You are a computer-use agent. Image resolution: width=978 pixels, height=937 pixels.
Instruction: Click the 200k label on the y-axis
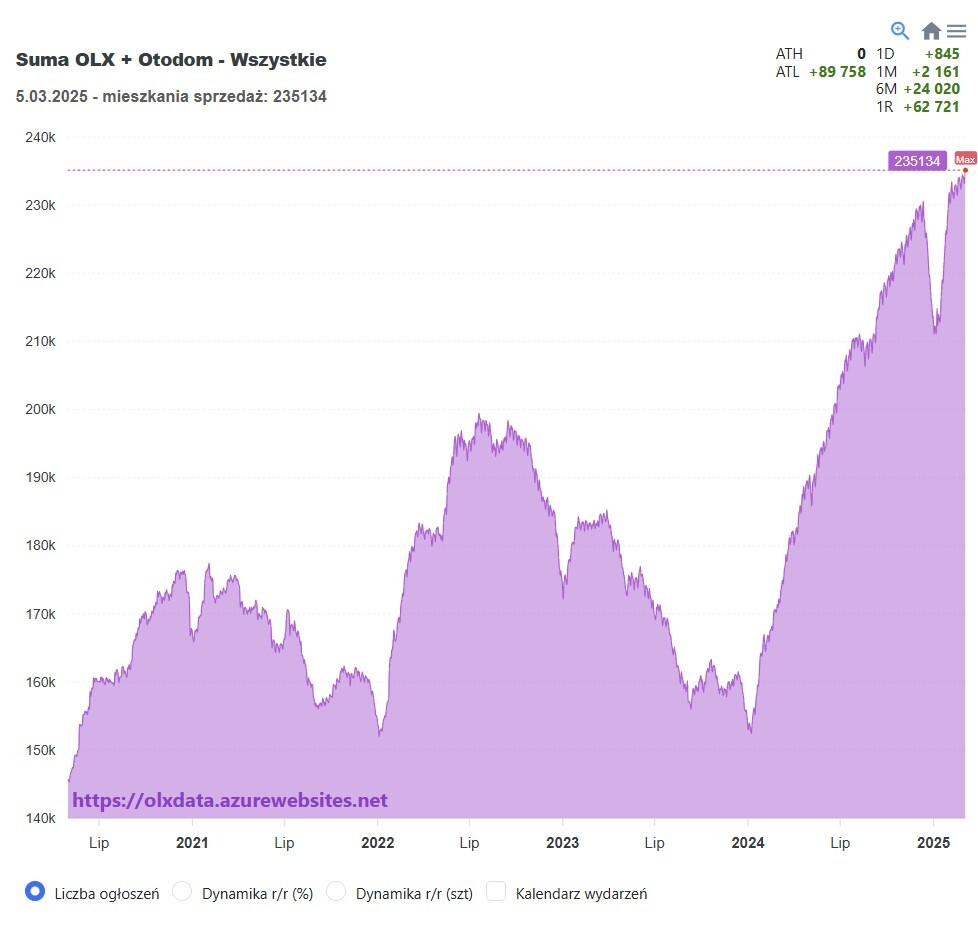point(39,409)
